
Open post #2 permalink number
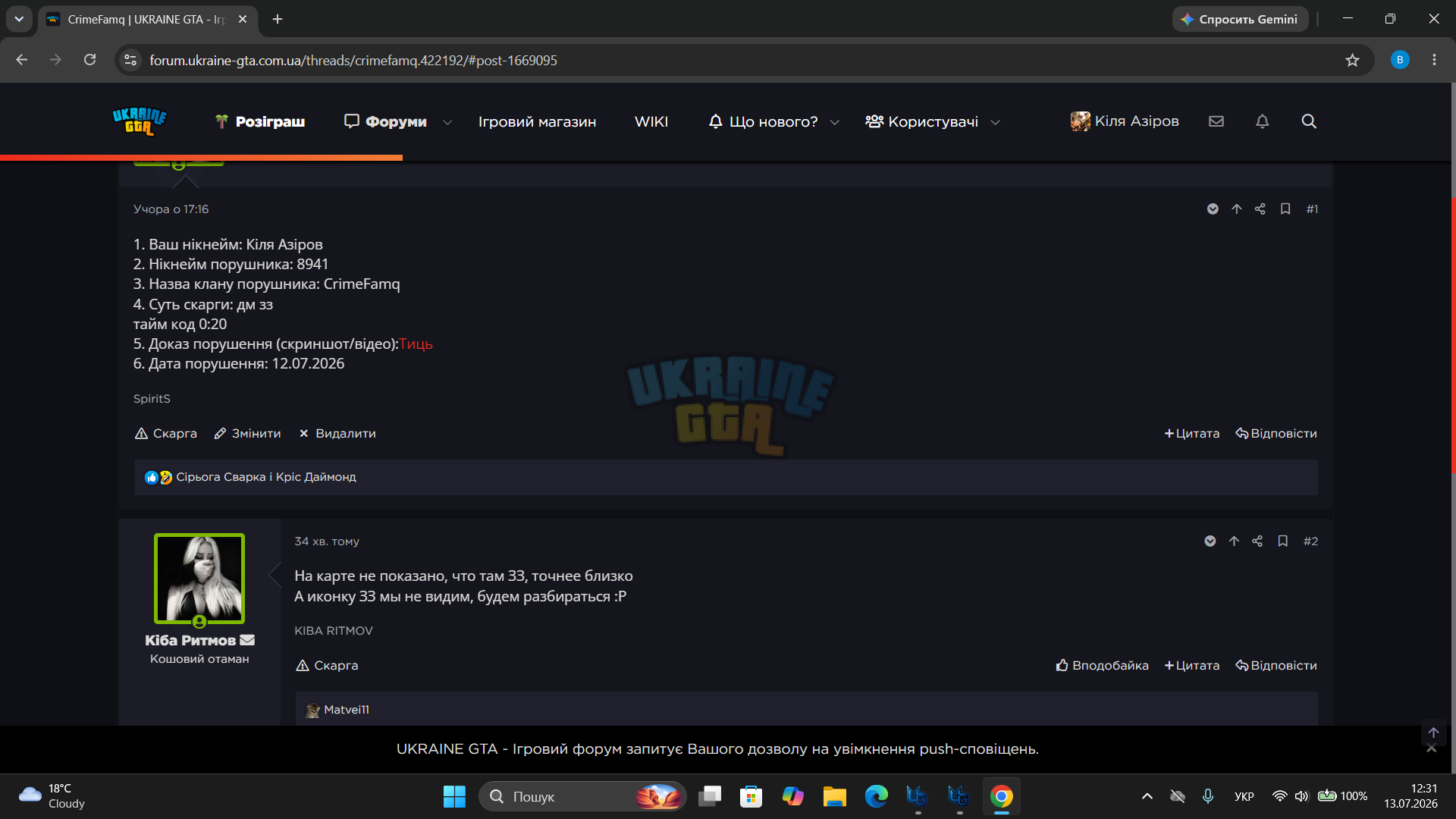point(1310,541)
